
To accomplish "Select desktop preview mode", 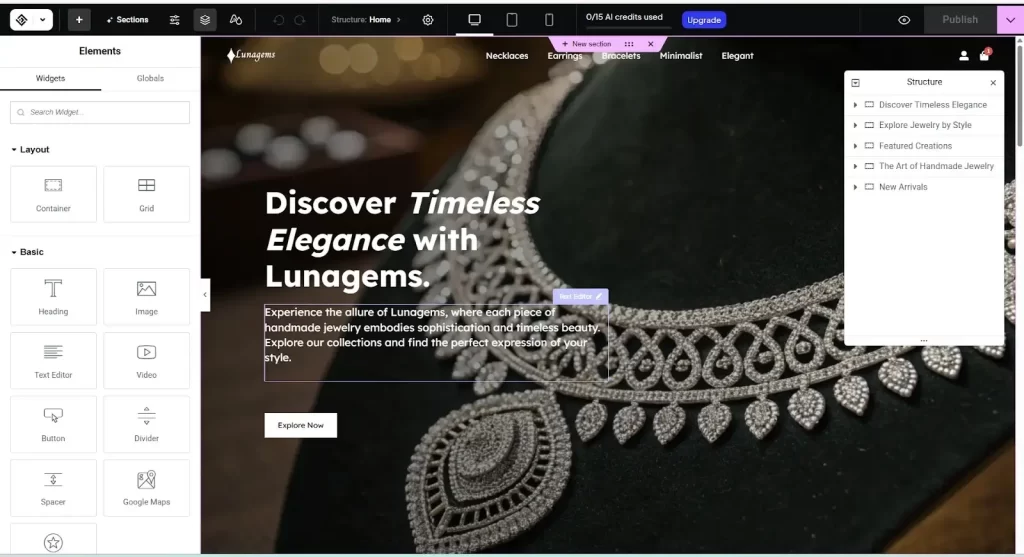I will (x=474, y=20).
